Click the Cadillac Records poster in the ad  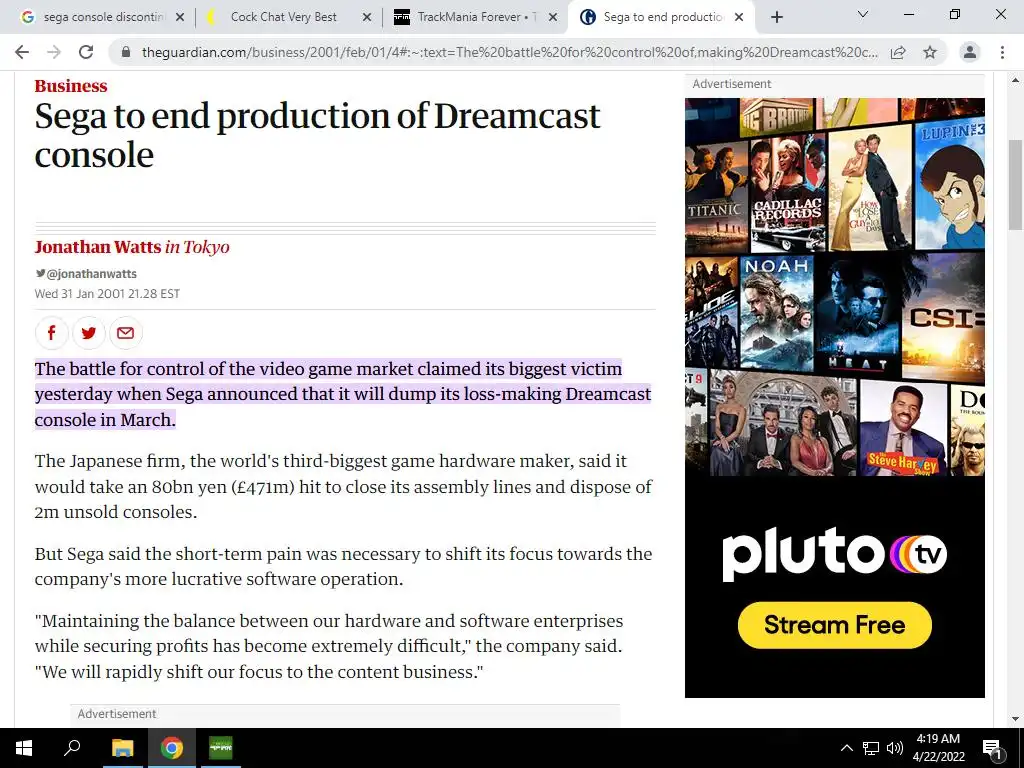click(788, 193)
